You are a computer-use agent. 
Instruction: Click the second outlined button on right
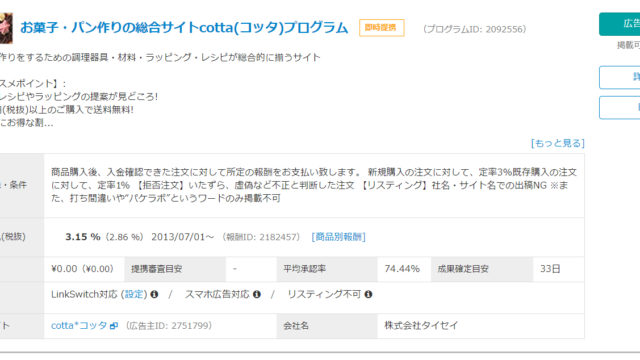pos(620,107)
